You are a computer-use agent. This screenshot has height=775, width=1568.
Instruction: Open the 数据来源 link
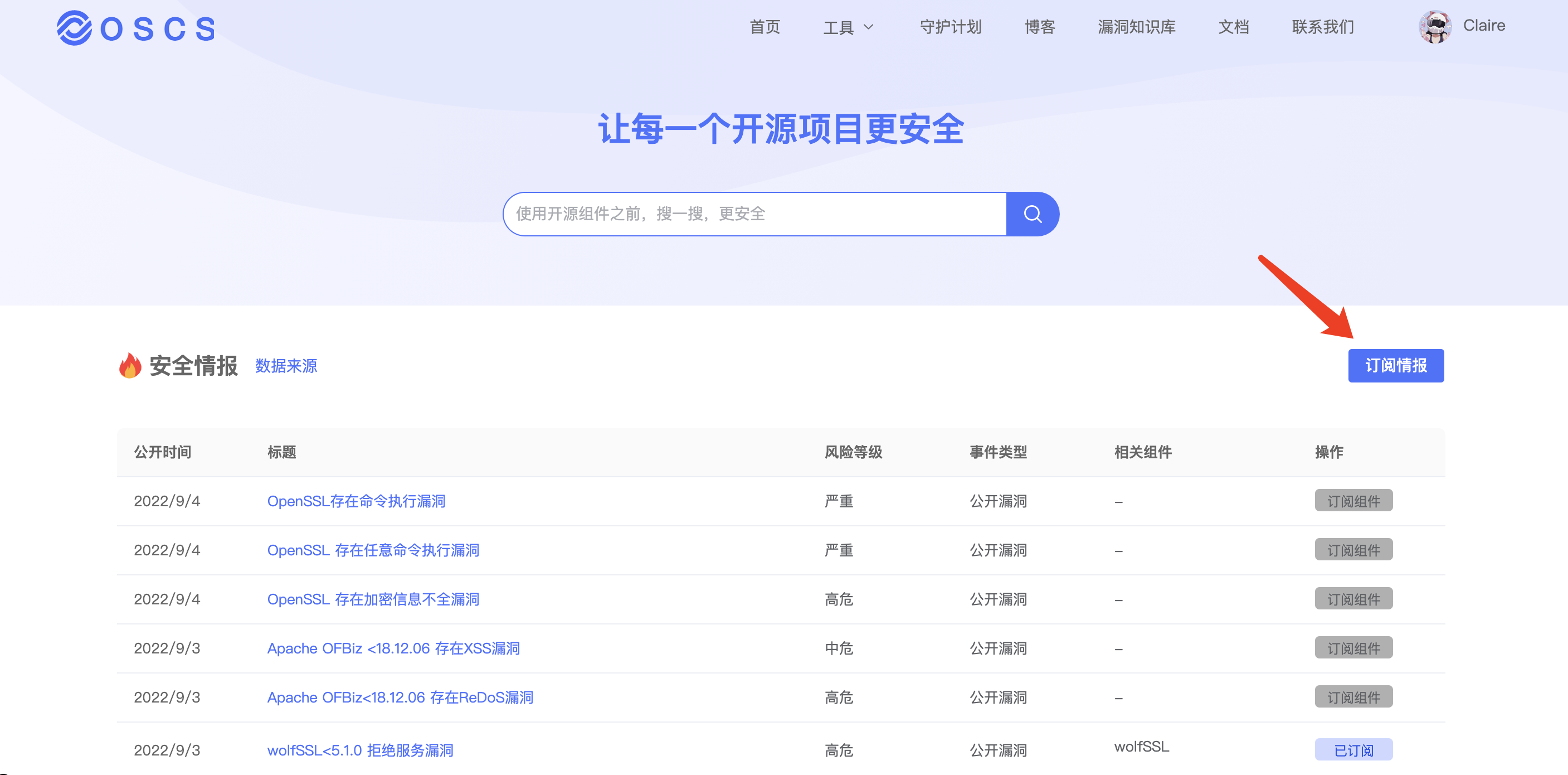[x=286, y=366]
